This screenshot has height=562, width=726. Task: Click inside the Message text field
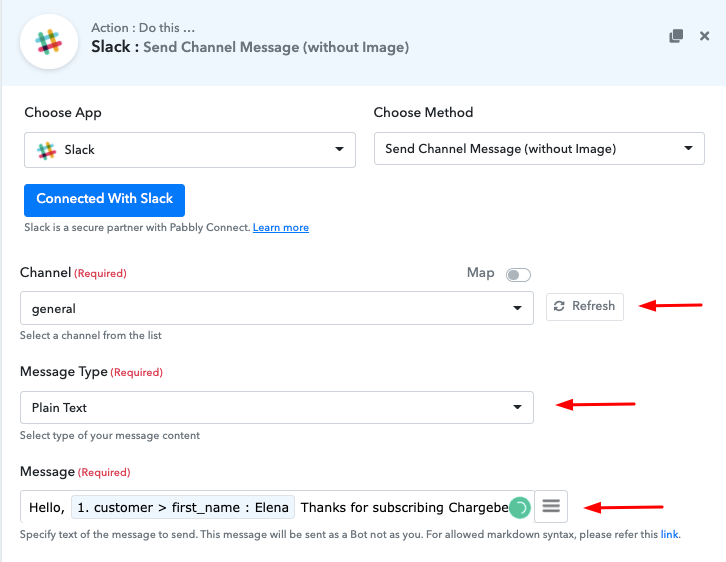tap(277, 507)
